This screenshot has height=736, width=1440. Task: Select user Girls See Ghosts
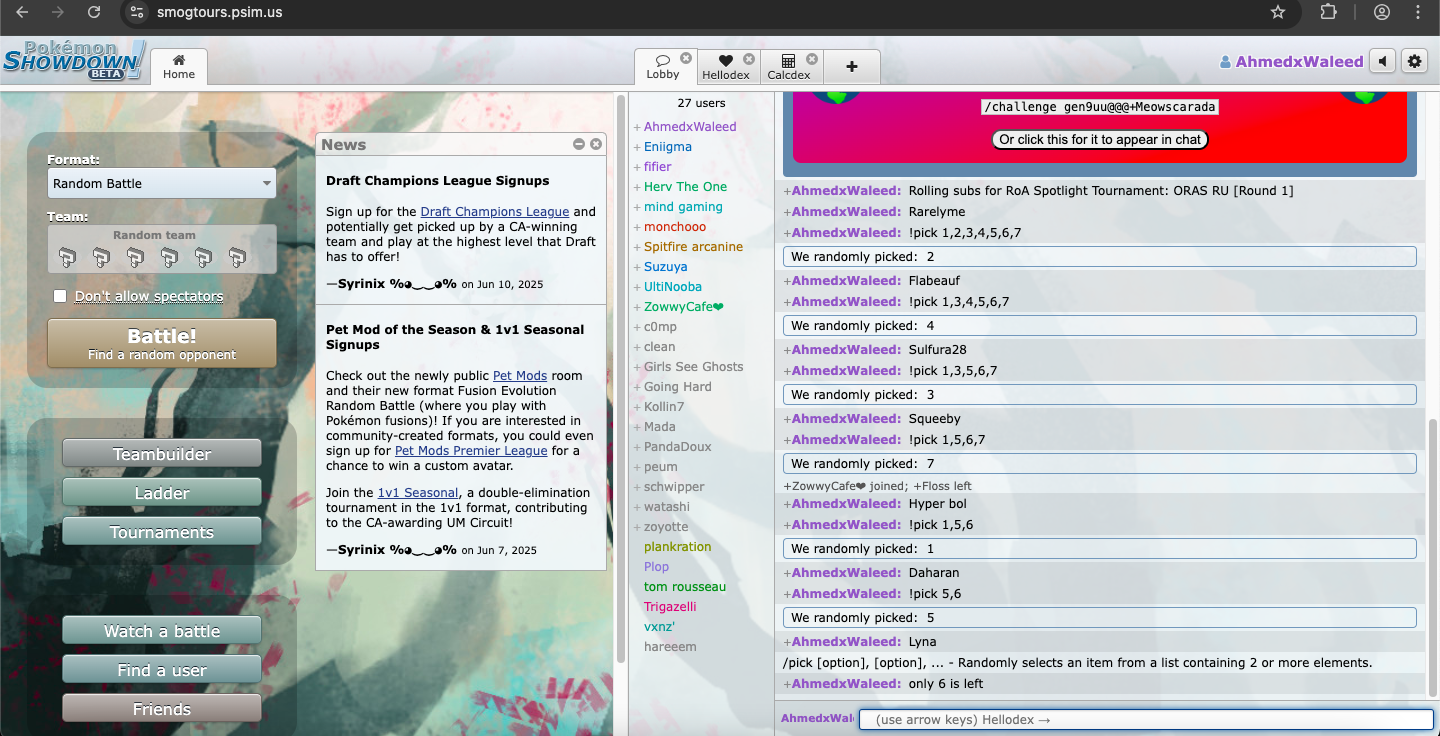693,367
